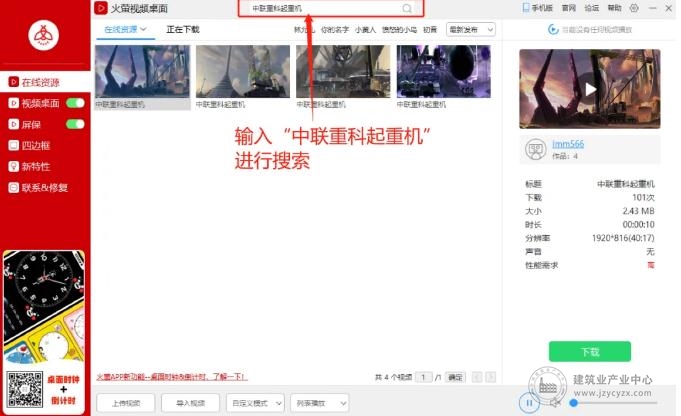
Task: Toggle the 视频桌面 switch off
Action: [75, 103]
